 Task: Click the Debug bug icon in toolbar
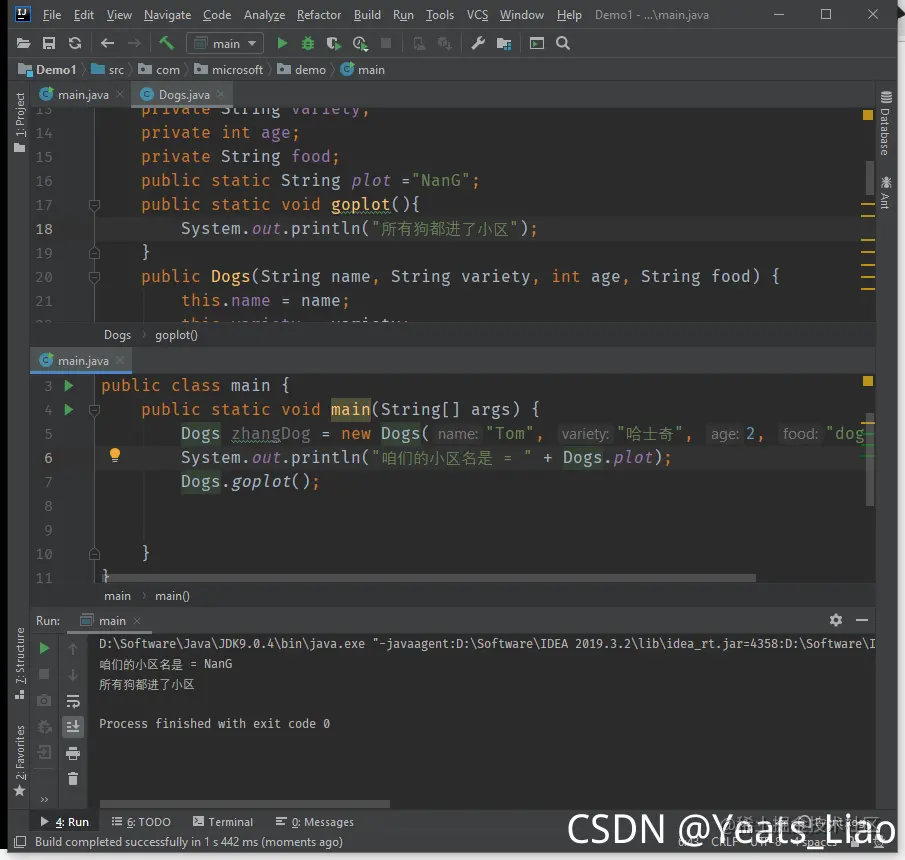point(308,43)
